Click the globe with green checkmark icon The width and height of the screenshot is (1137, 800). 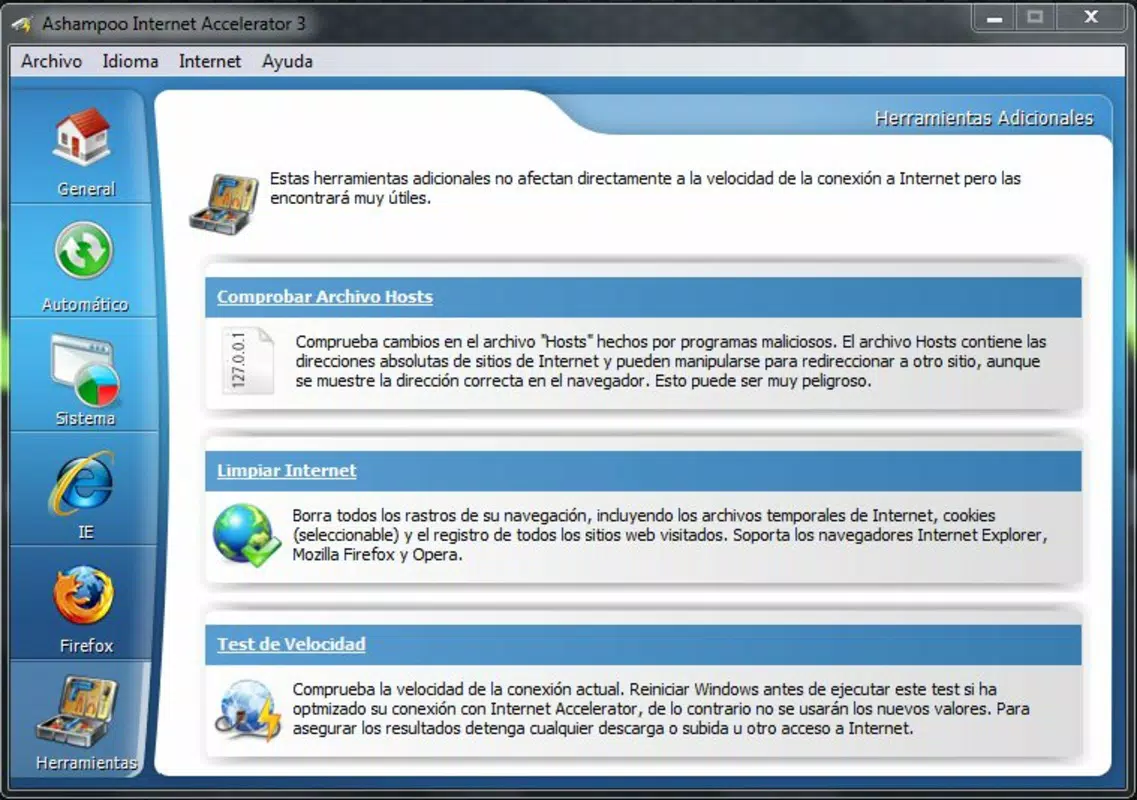coord(247,535)
